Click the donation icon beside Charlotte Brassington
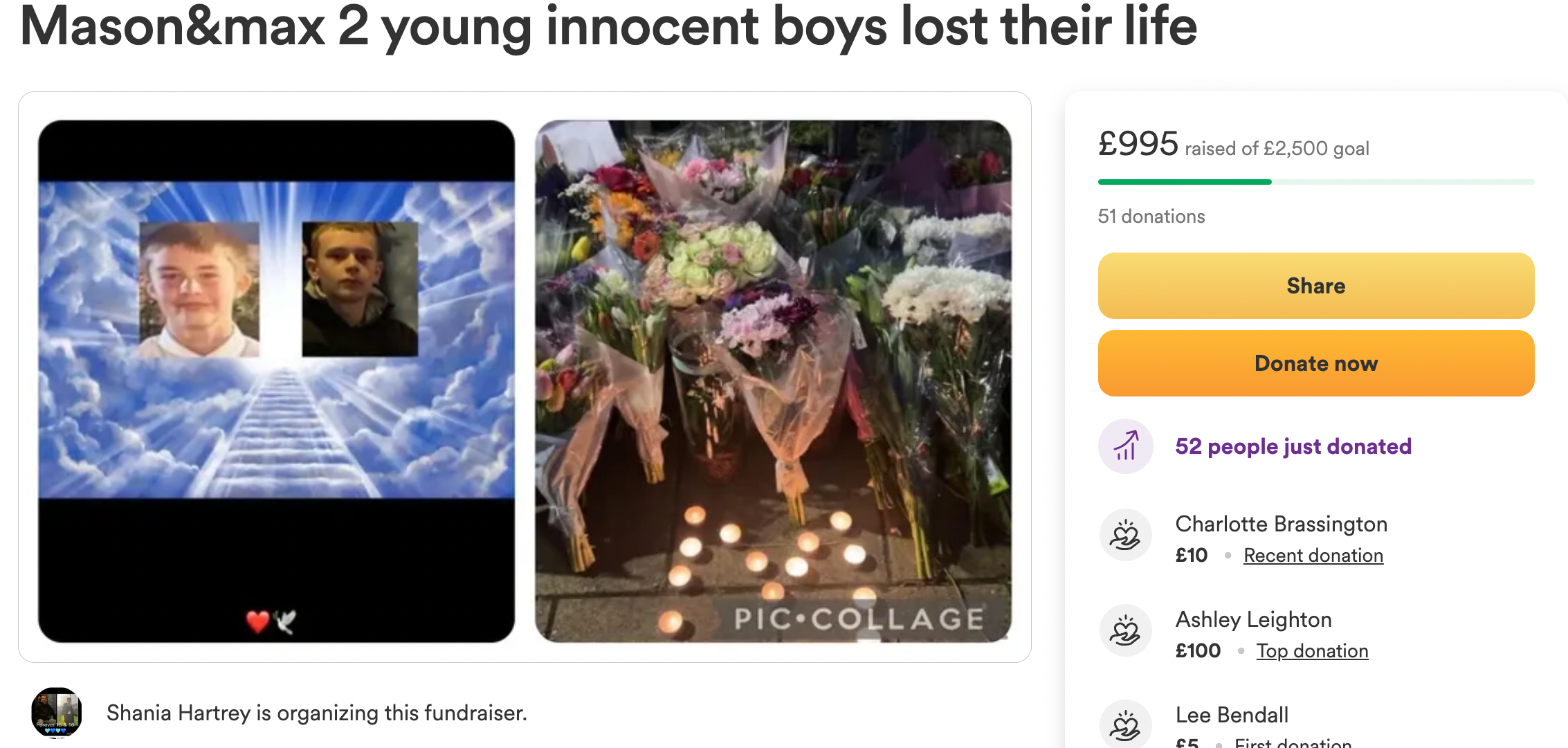This screenshot has height=748, width=1568. (x=1125, y=536)
